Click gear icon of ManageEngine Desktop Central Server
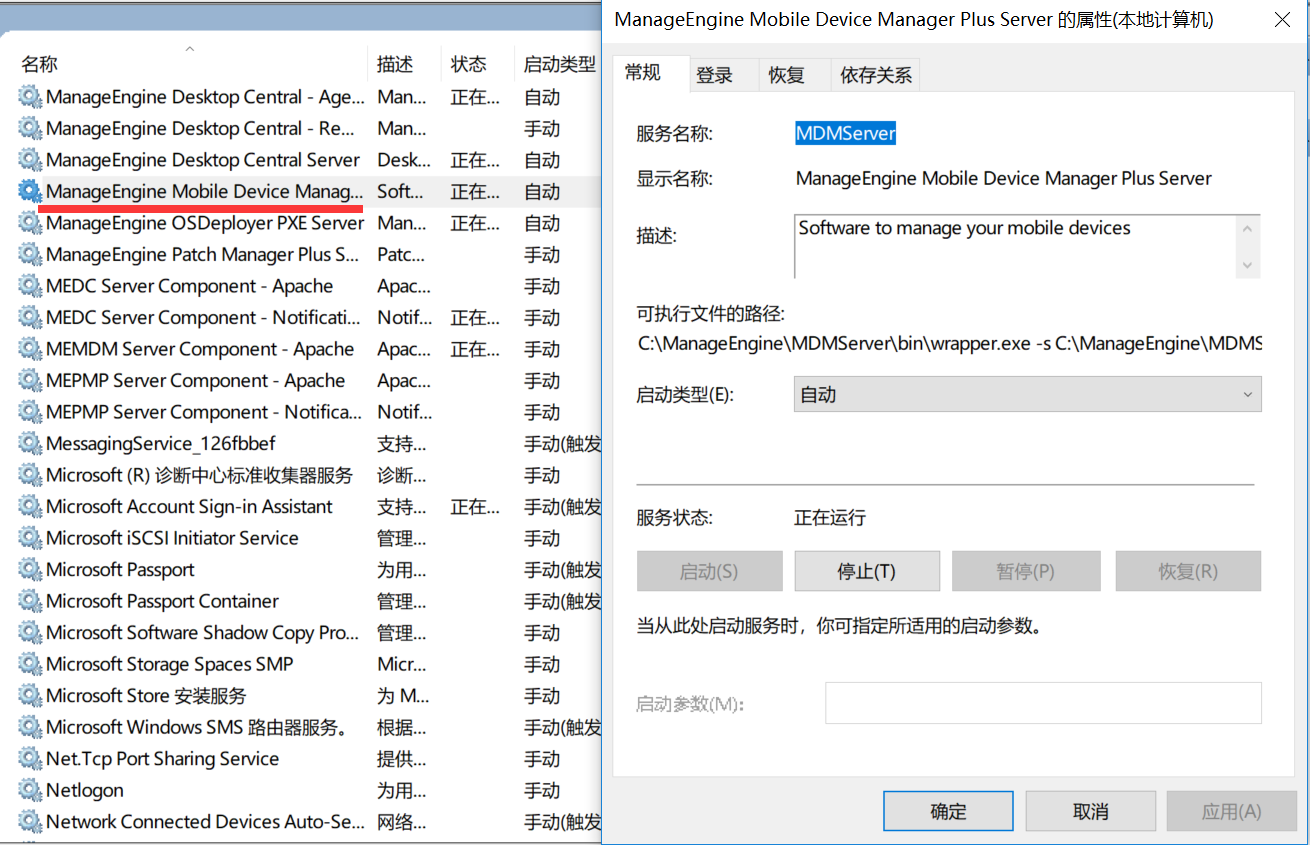Screen dimensions: 1310x845 (x=30, y=160)
